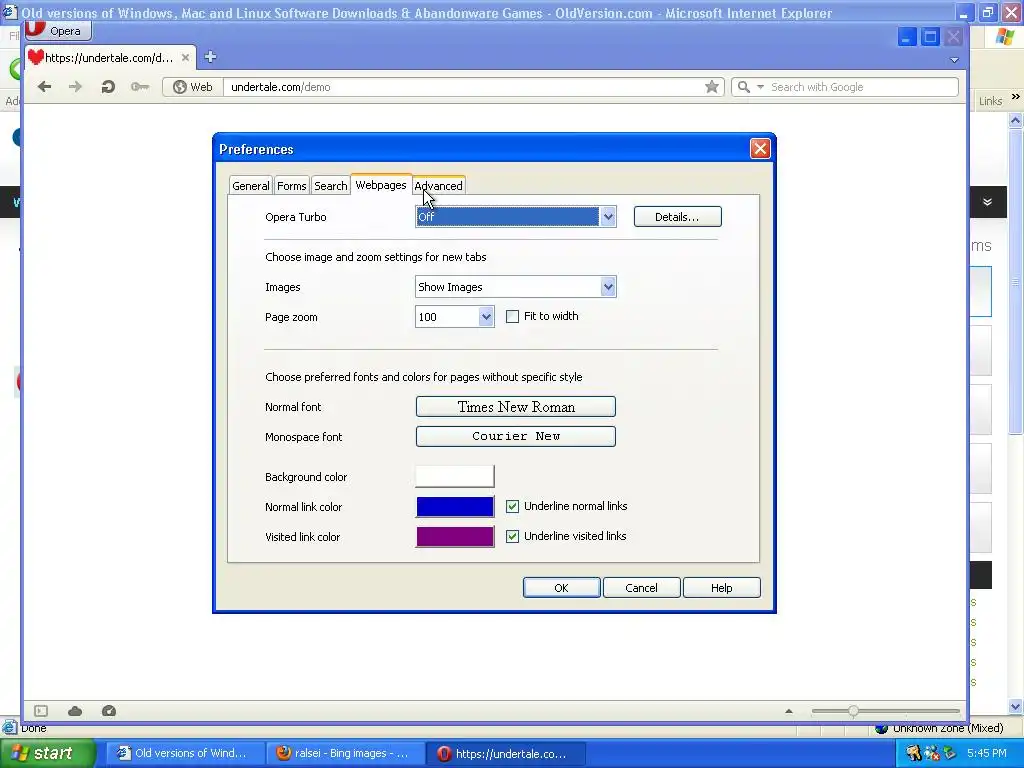The image size is (1024, 768).
Task: Expand the Internet Explorer toolbar chevron
Action: coord(1016,97)
